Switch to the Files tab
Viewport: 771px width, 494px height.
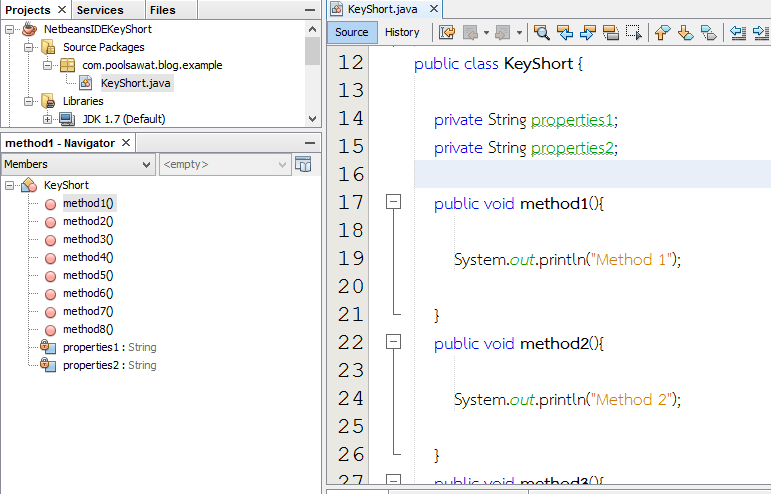162,10
